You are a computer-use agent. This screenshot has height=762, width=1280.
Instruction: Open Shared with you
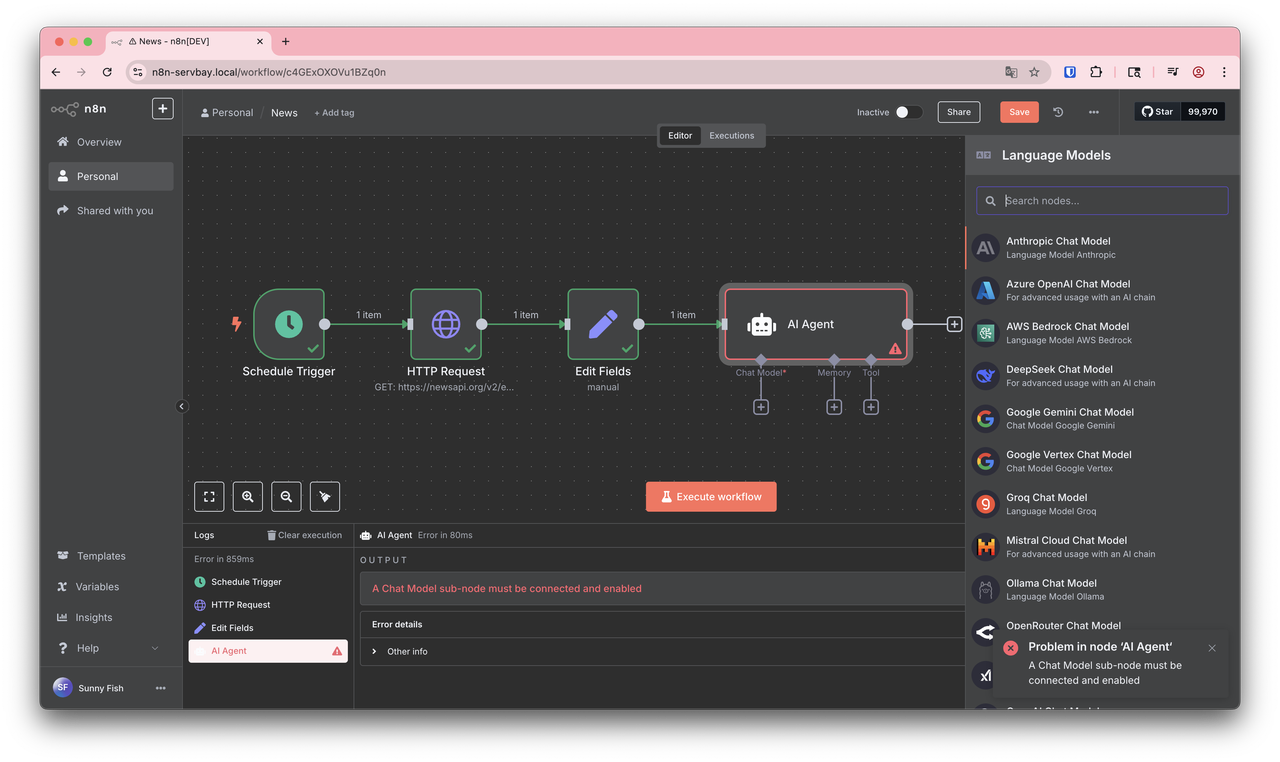point(111,211)
